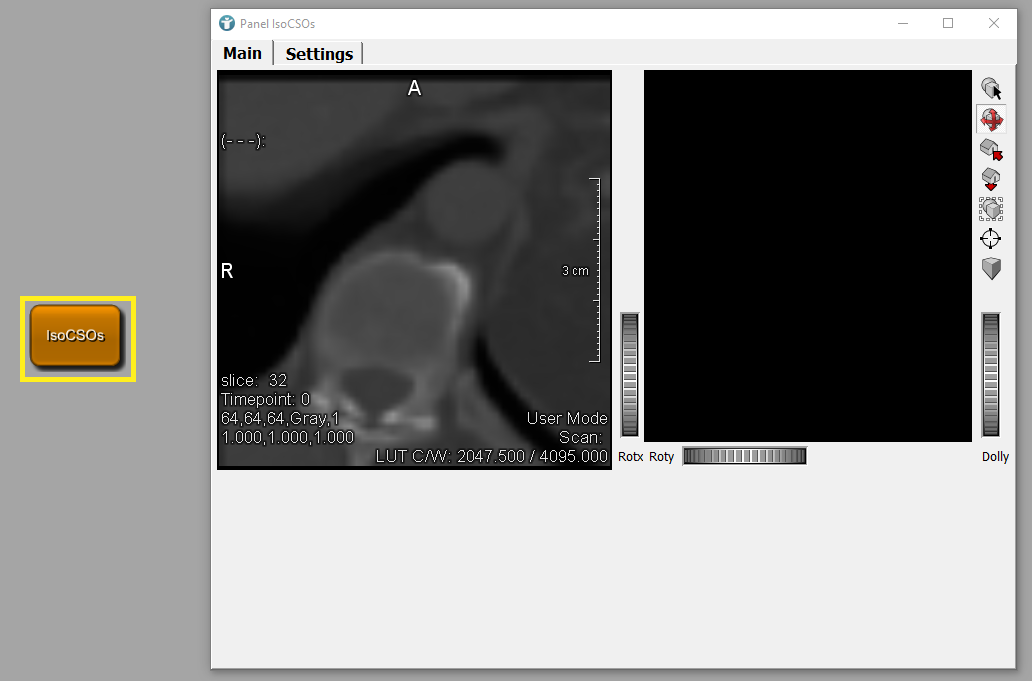Click the Roty horizontal thumbwheel

[744, 456]
